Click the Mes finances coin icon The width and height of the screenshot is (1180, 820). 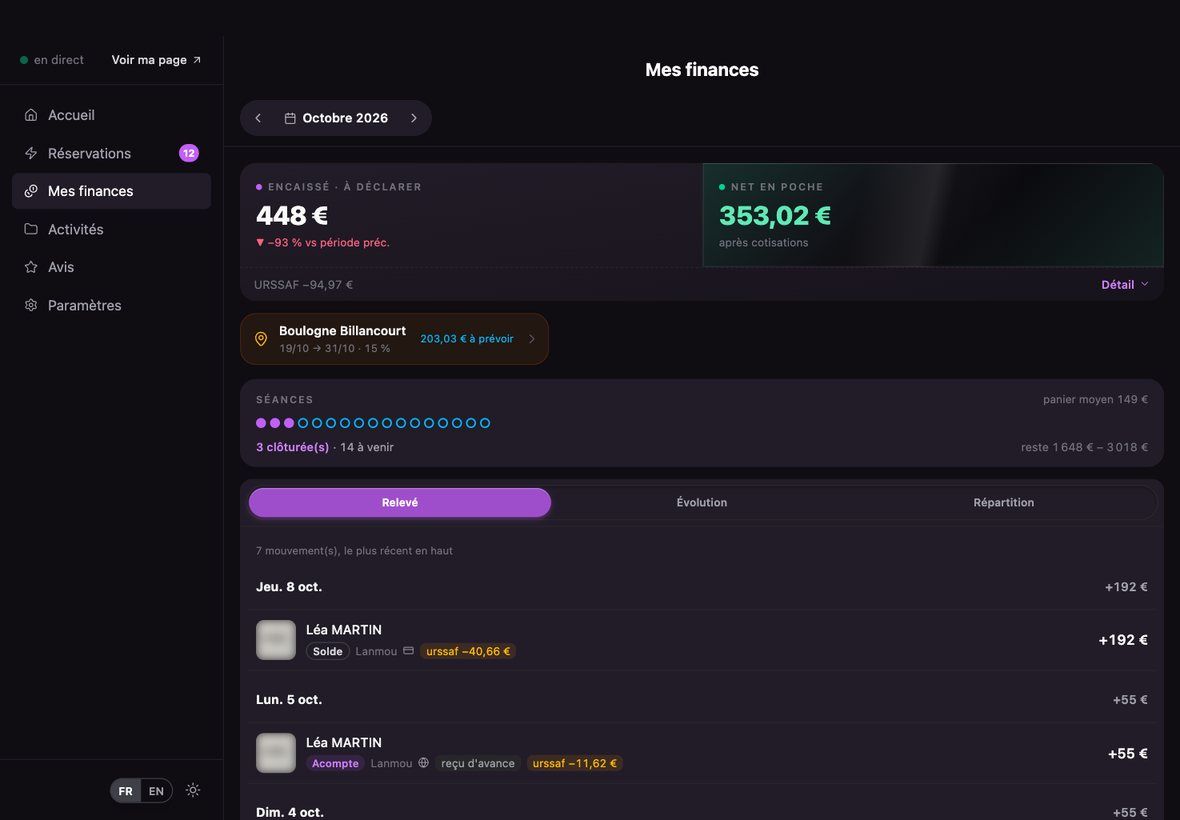click(31, 191)
